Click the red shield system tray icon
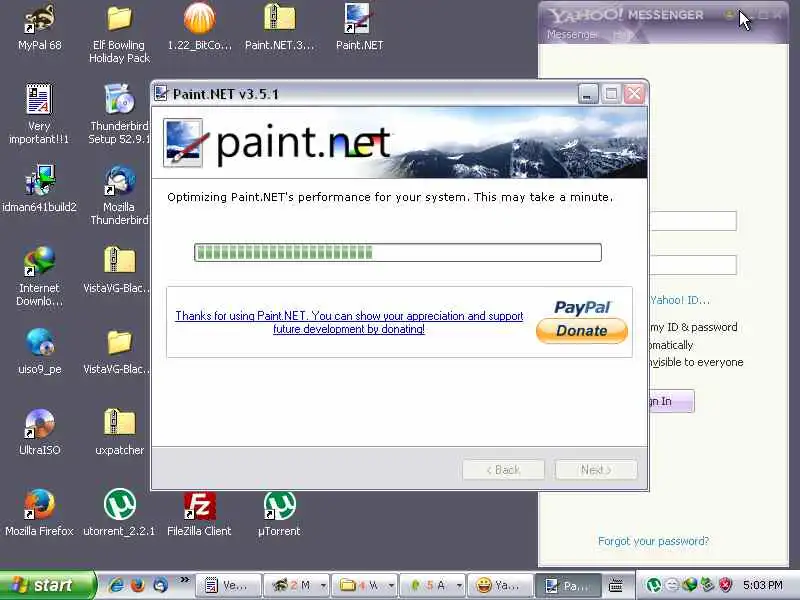Viewport: 800px width, 600px height. (725, 585)
